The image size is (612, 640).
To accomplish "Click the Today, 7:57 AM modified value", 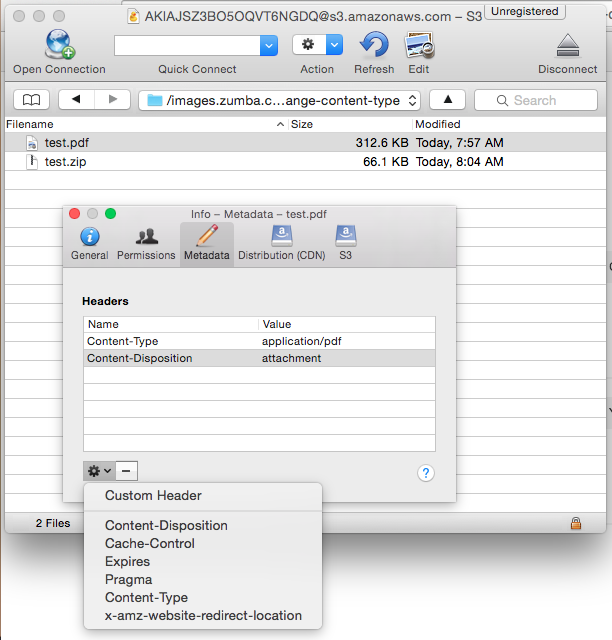I will [x=459, y=143].
